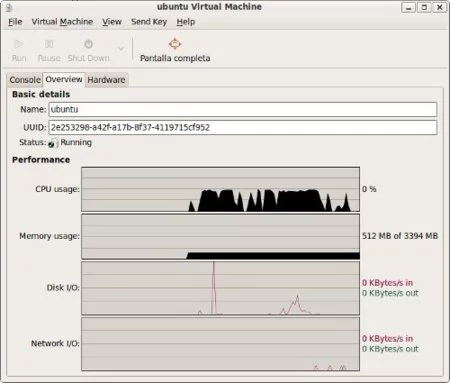The image size is (450, 383).
Task: Click the CPU usage graph
Action: 220,189
